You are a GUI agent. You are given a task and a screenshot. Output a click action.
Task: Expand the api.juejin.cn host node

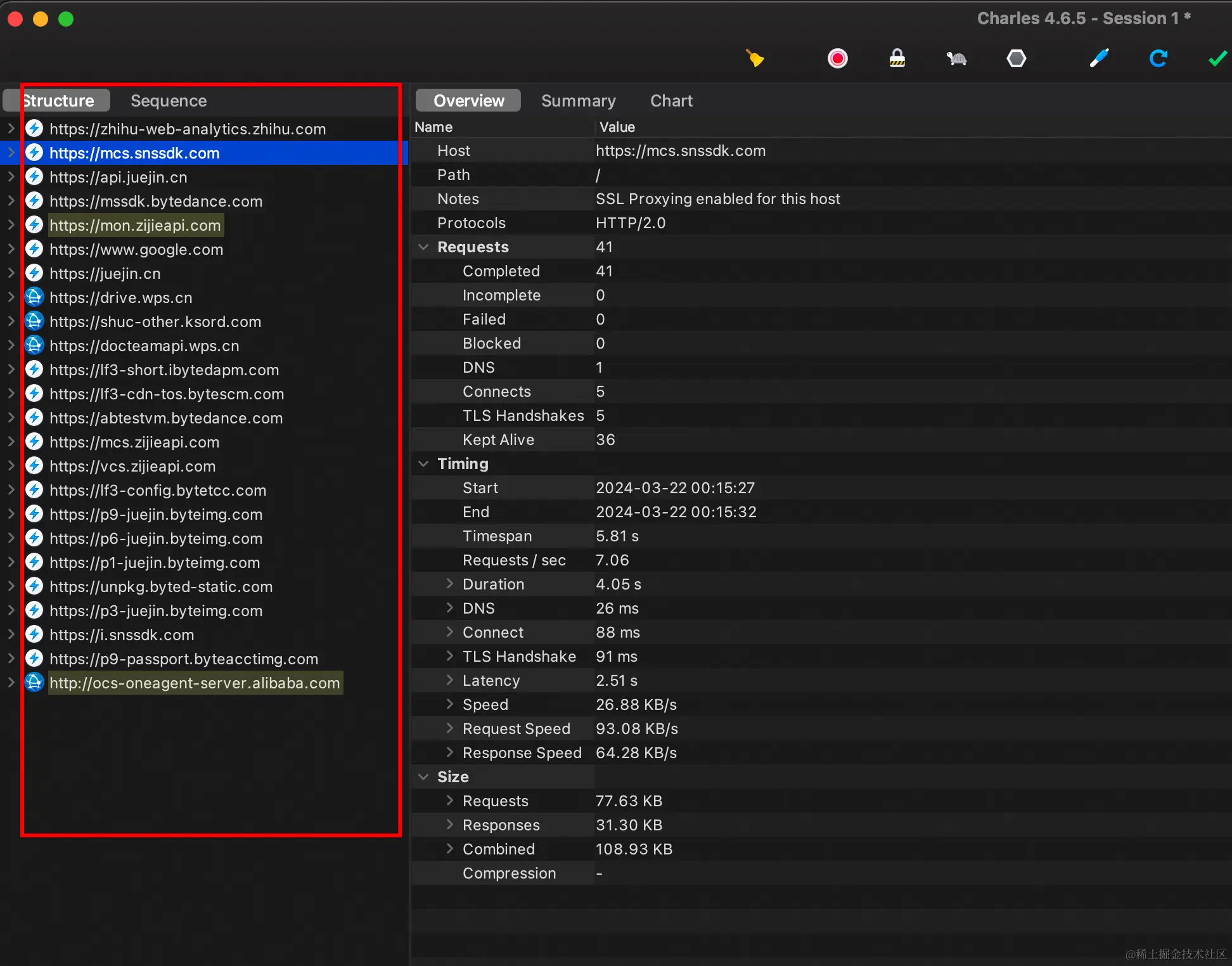[11, 177]
